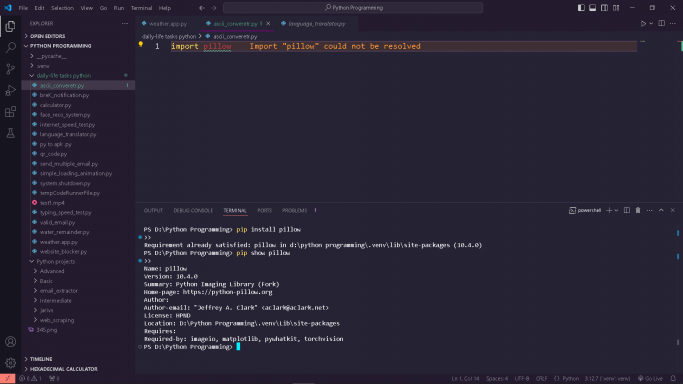
Task: Open the Testing flask view
Action: [10, 133]
